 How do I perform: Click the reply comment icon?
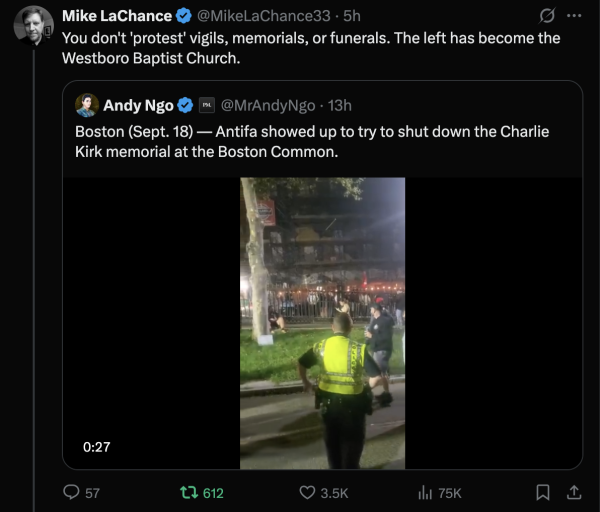(x=71, y=492)
